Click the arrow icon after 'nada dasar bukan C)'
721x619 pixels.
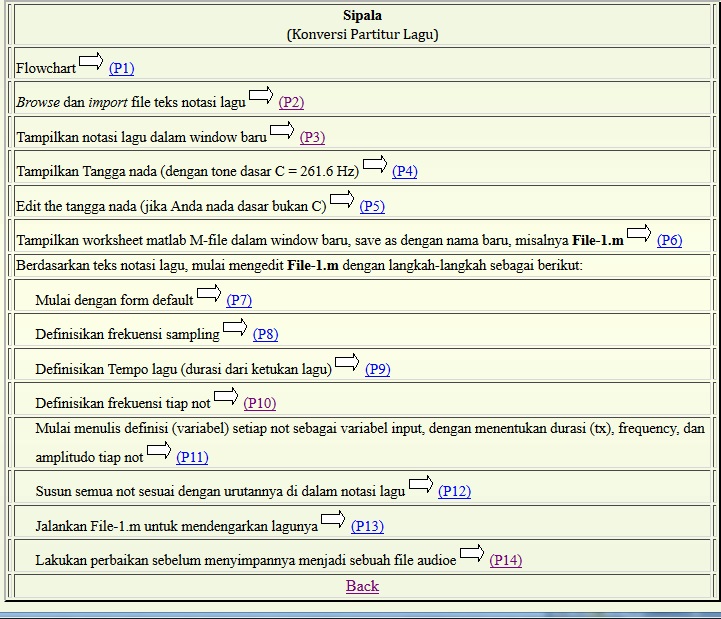(x=342, y=199)
